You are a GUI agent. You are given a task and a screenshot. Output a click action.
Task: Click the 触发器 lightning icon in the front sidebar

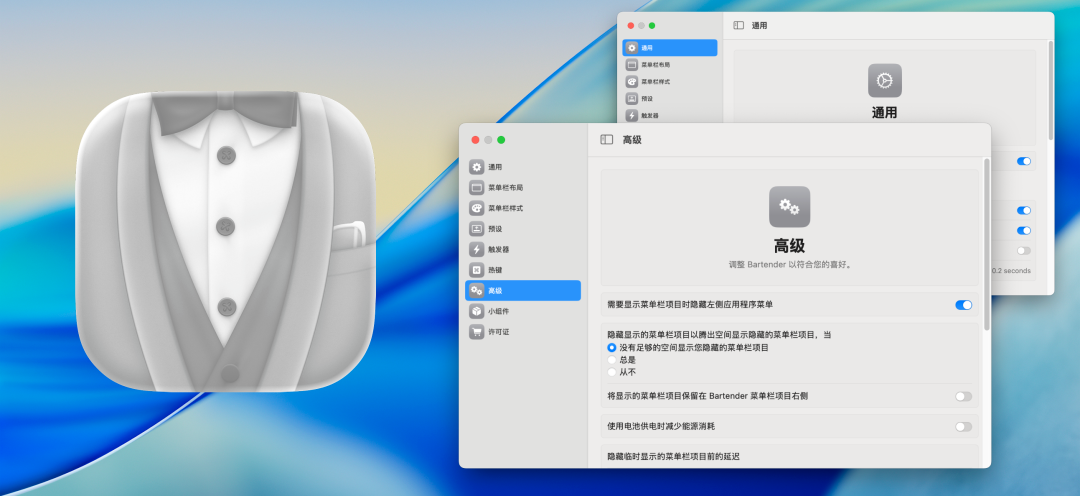pyautogui.click(x=477, y=249)
